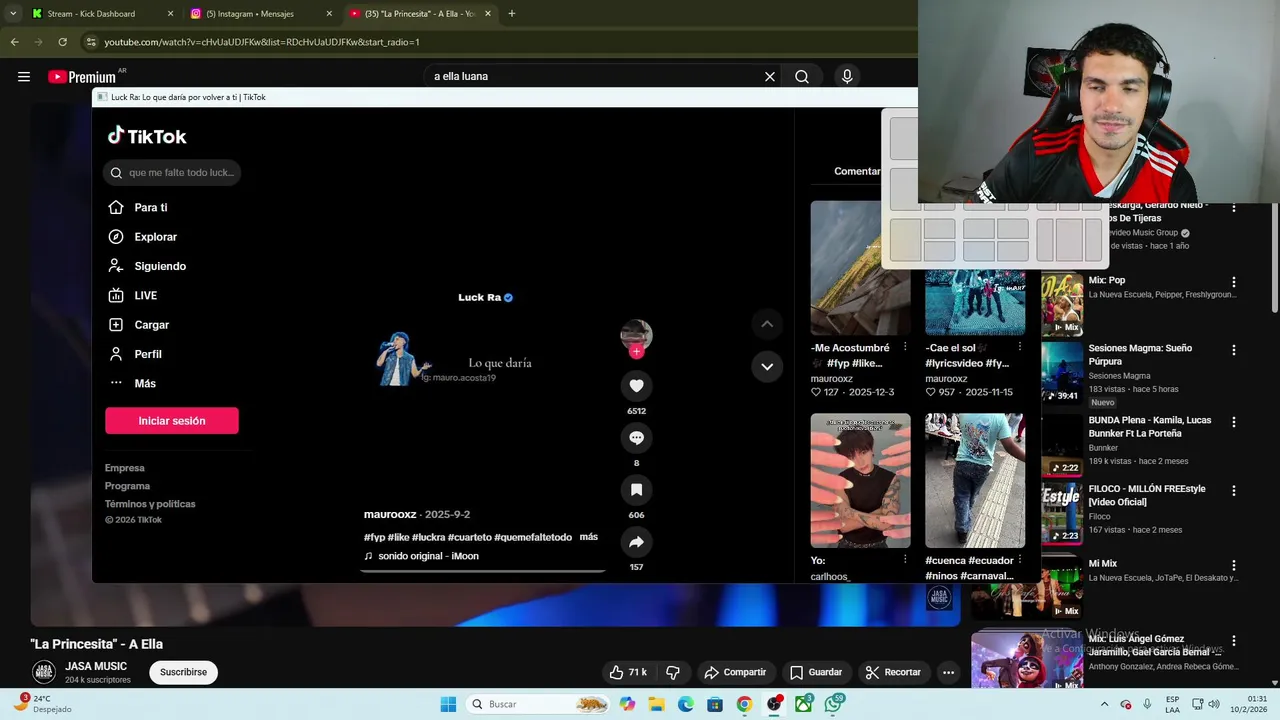Open Sesiones Magma: Sueño Púrpura video
The width and height of the screenshot is (1280, 720).
point(1140,355)
